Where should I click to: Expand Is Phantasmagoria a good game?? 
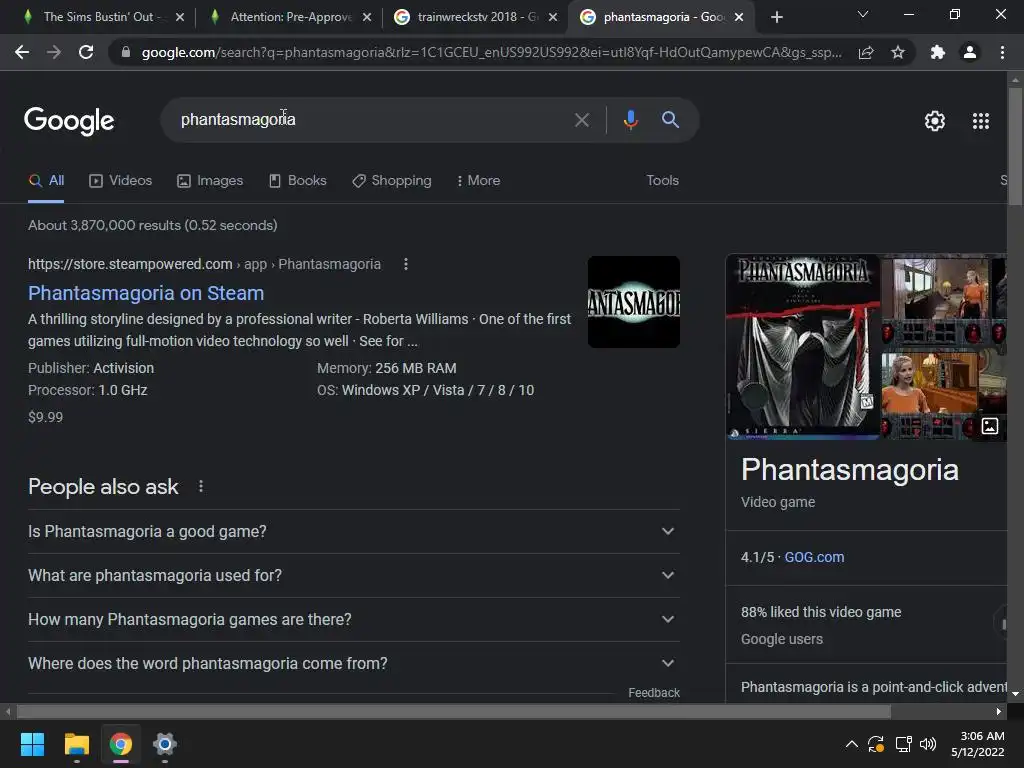click(x=354, y=532)
